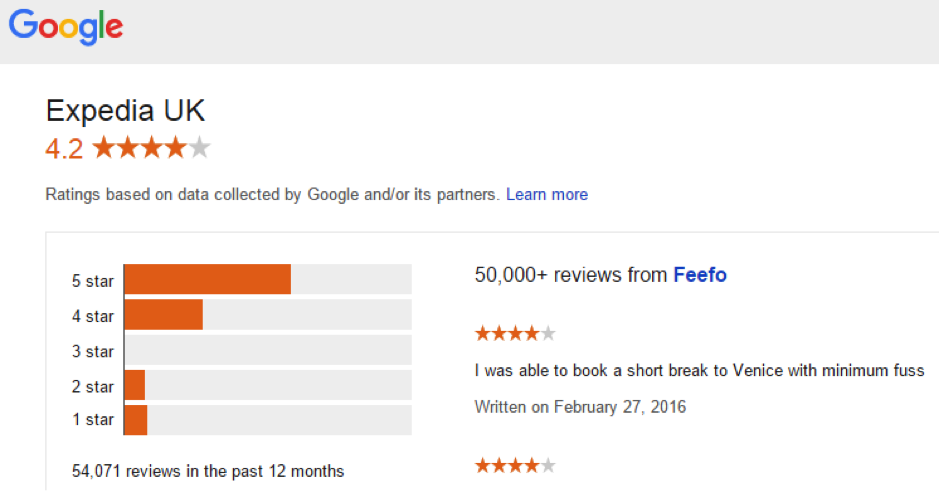940x491 pixels.
Task: Open the Feefo reviews link
Action: point(700,275)
